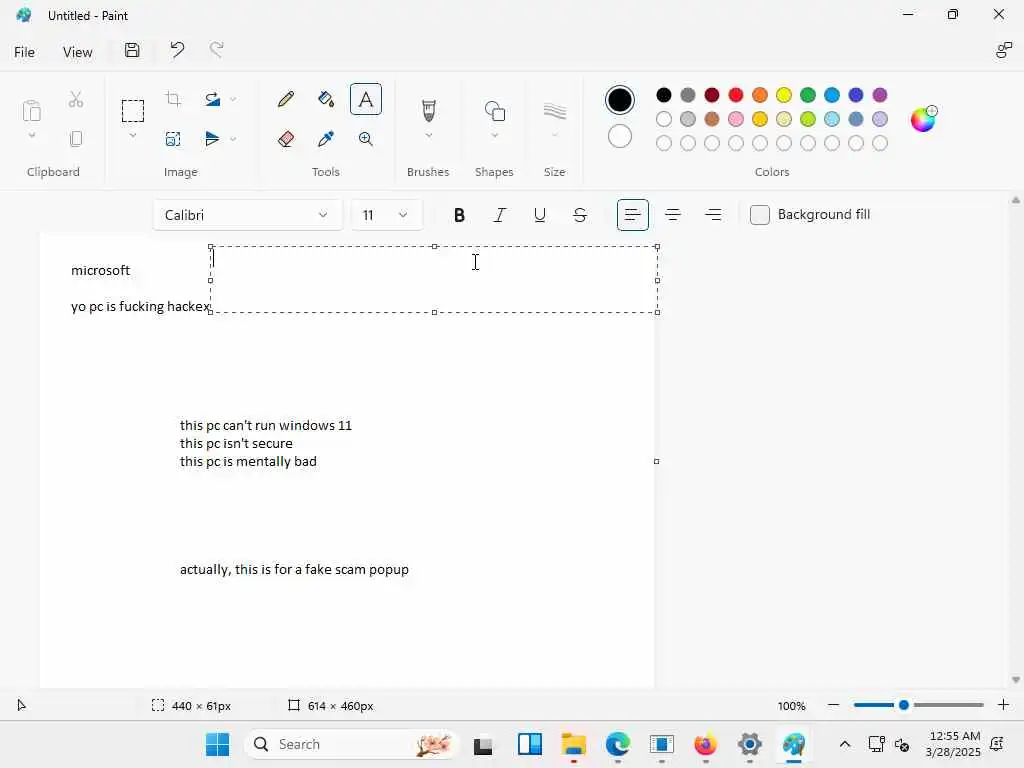Expand the Selection options chevron
The width and height of the screenshot is (1024, 768).
(x=133, y=136)
